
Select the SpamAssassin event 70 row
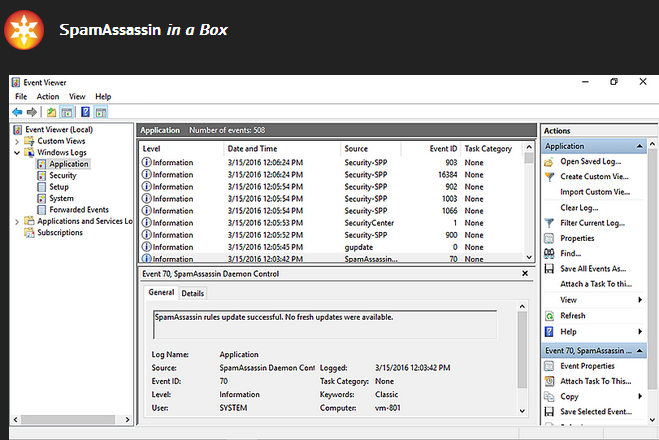point(332,258)
